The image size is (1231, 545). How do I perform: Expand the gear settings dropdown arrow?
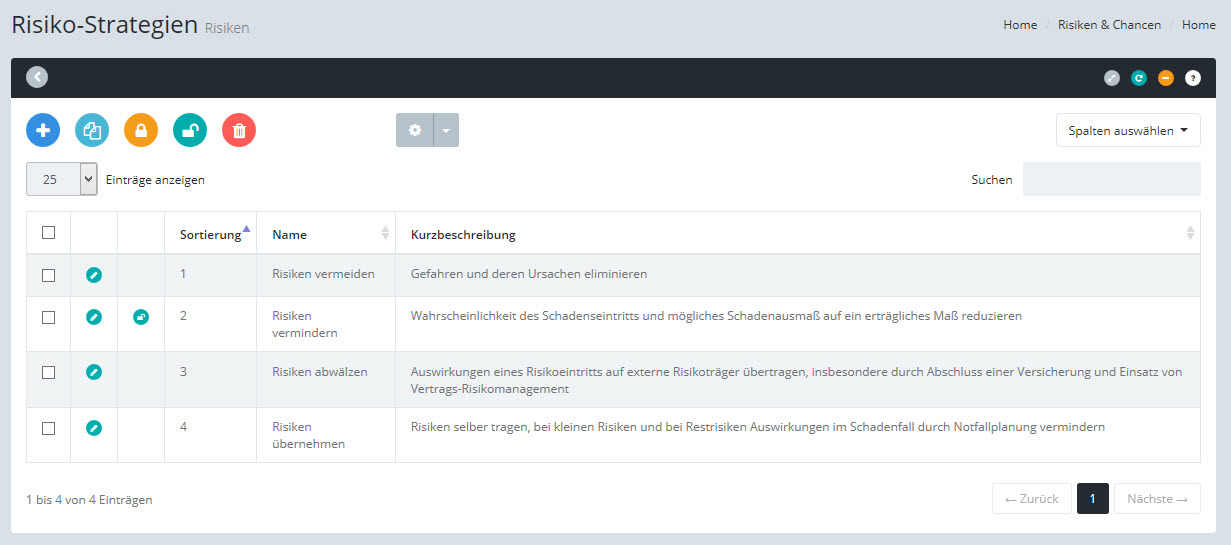(x=446, y=130)
